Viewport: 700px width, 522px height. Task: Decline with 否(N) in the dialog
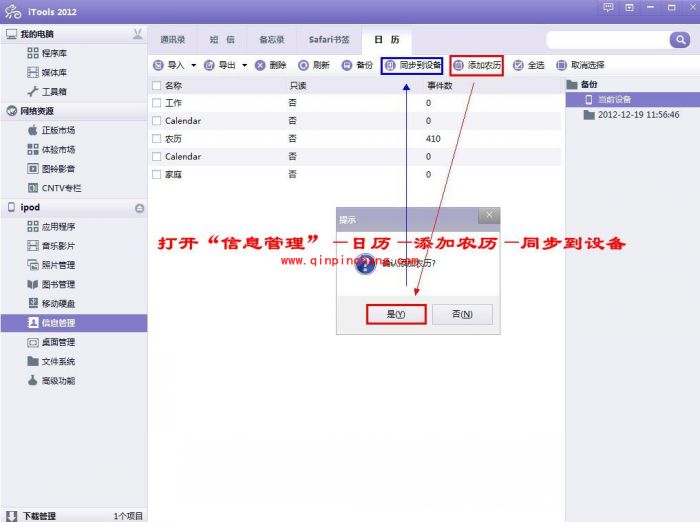(462, 314)
